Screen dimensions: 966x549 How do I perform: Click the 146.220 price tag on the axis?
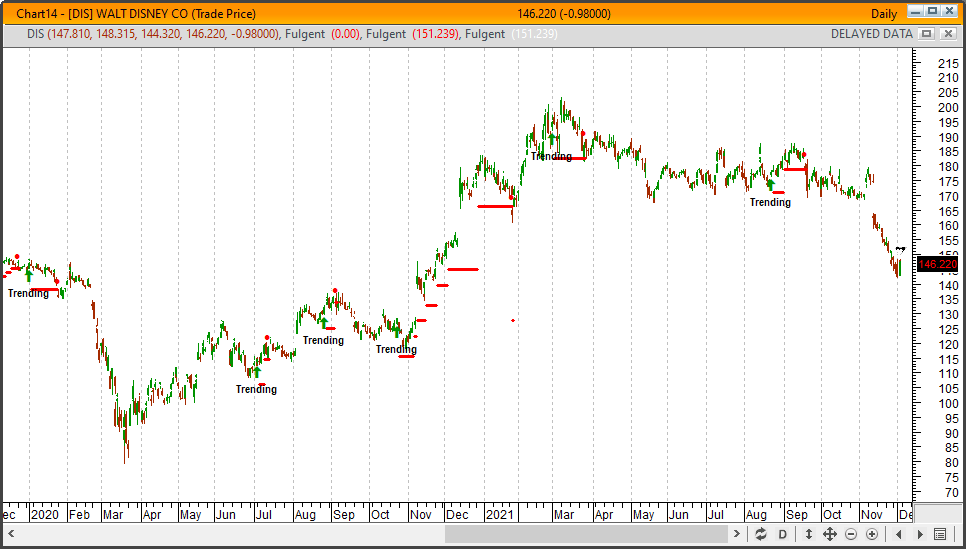(937, 264)
